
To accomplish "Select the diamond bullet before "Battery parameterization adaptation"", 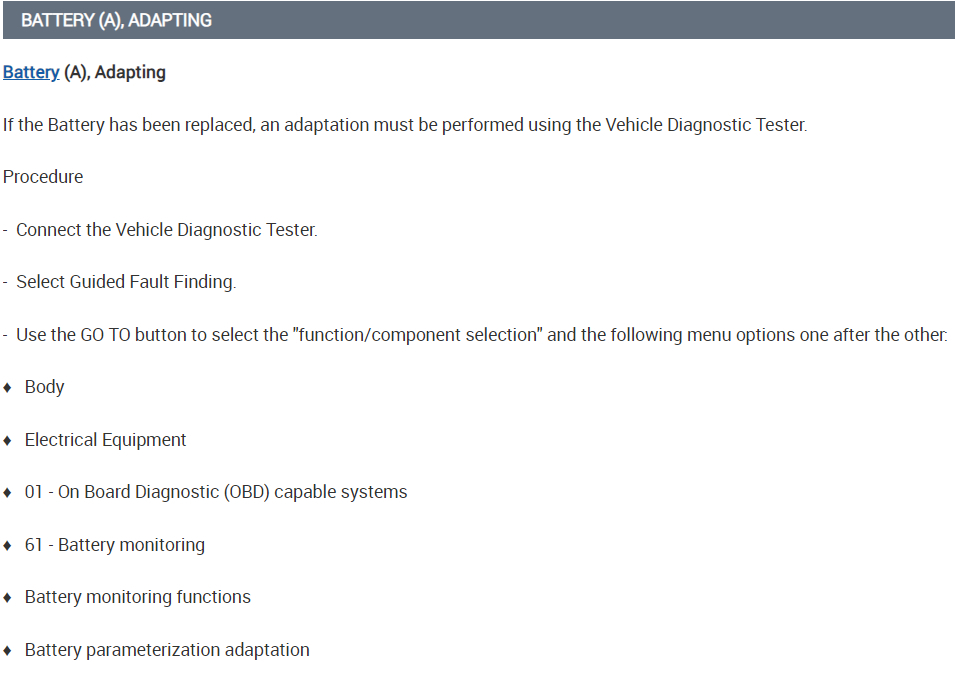I will pyautogui.click(x=8, y=650).
